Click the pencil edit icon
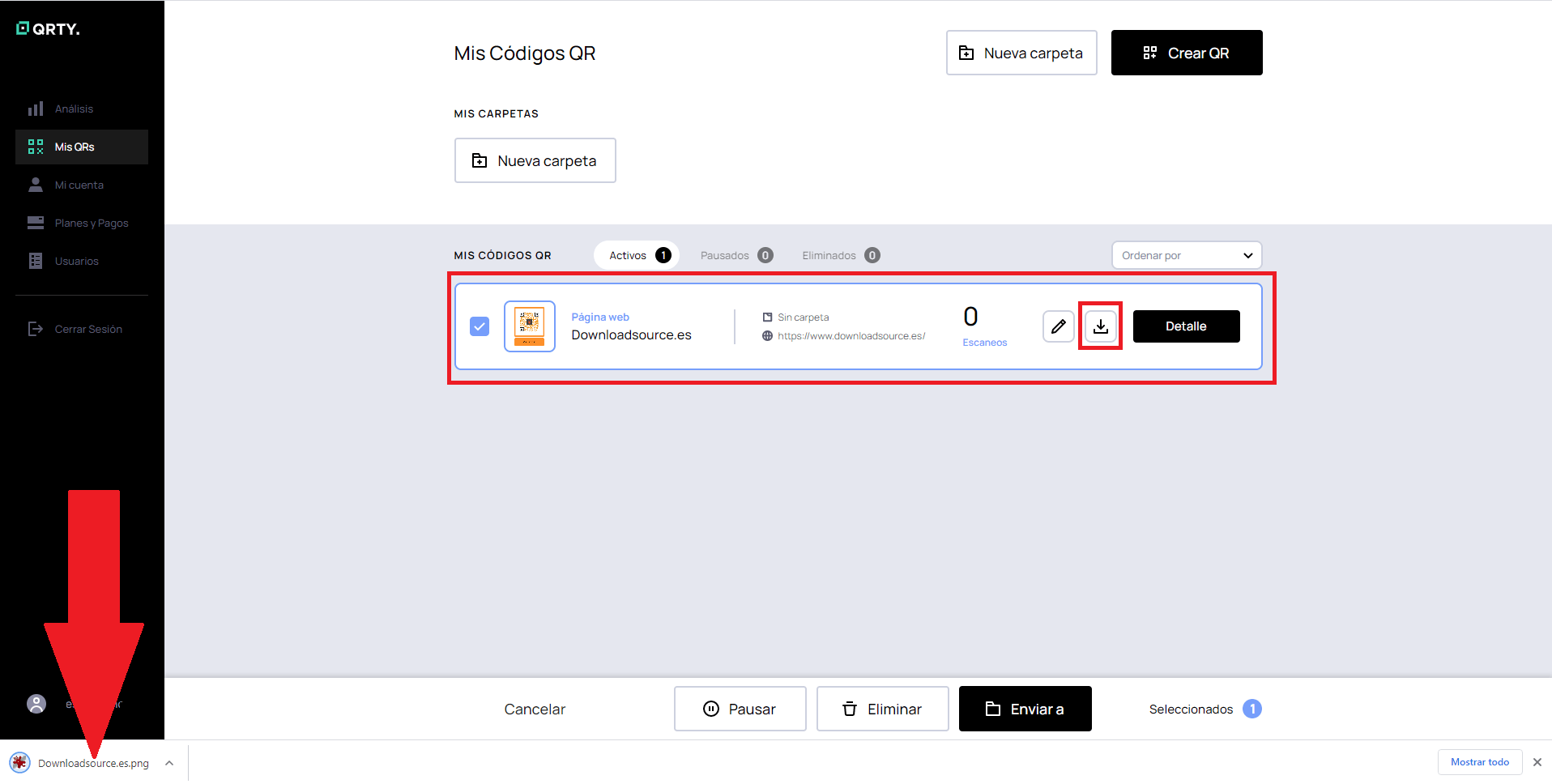 1058,326
